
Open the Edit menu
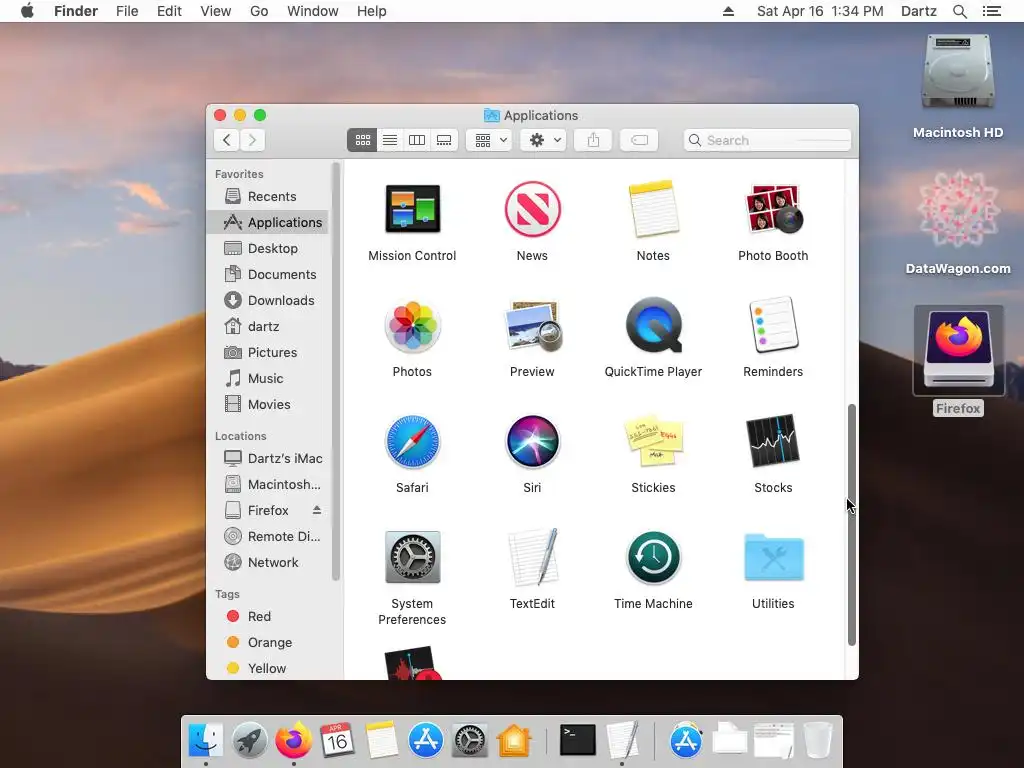[x=169, y=11]
